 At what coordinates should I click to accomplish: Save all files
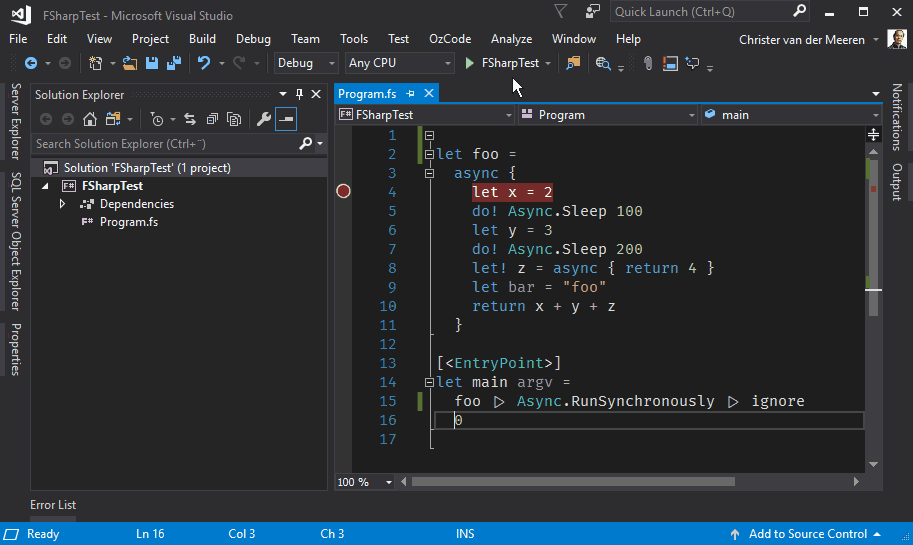coord(174,63)
